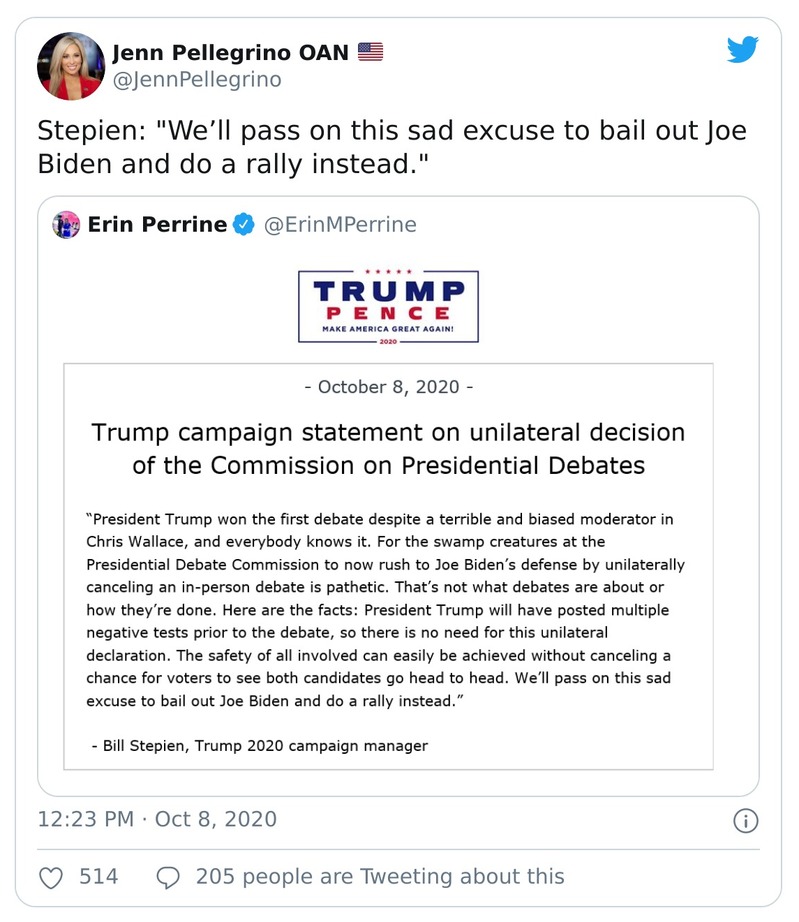The height and width of the screenshot is (922, 799).
Task: Click the Trump Pence campaign logo
Action: [x=389, y=306]
